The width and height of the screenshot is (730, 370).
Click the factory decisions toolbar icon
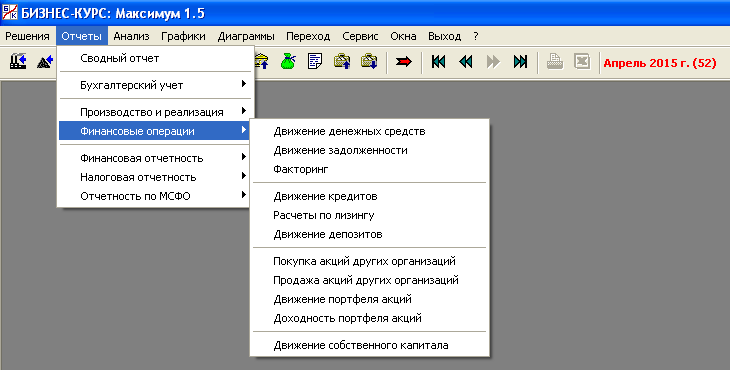pos(18,61)
